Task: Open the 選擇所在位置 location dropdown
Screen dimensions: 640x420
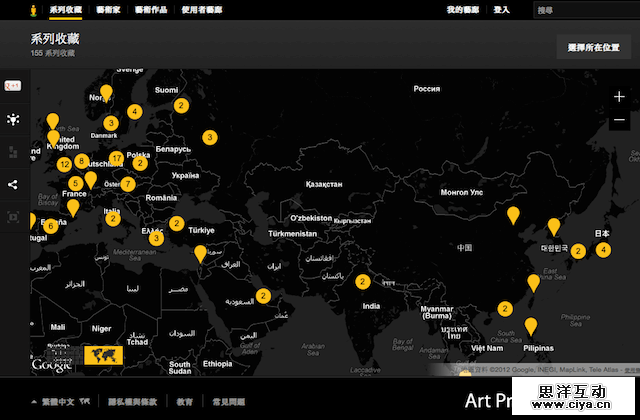Action: pyautogui.click(x=593, y=47)
